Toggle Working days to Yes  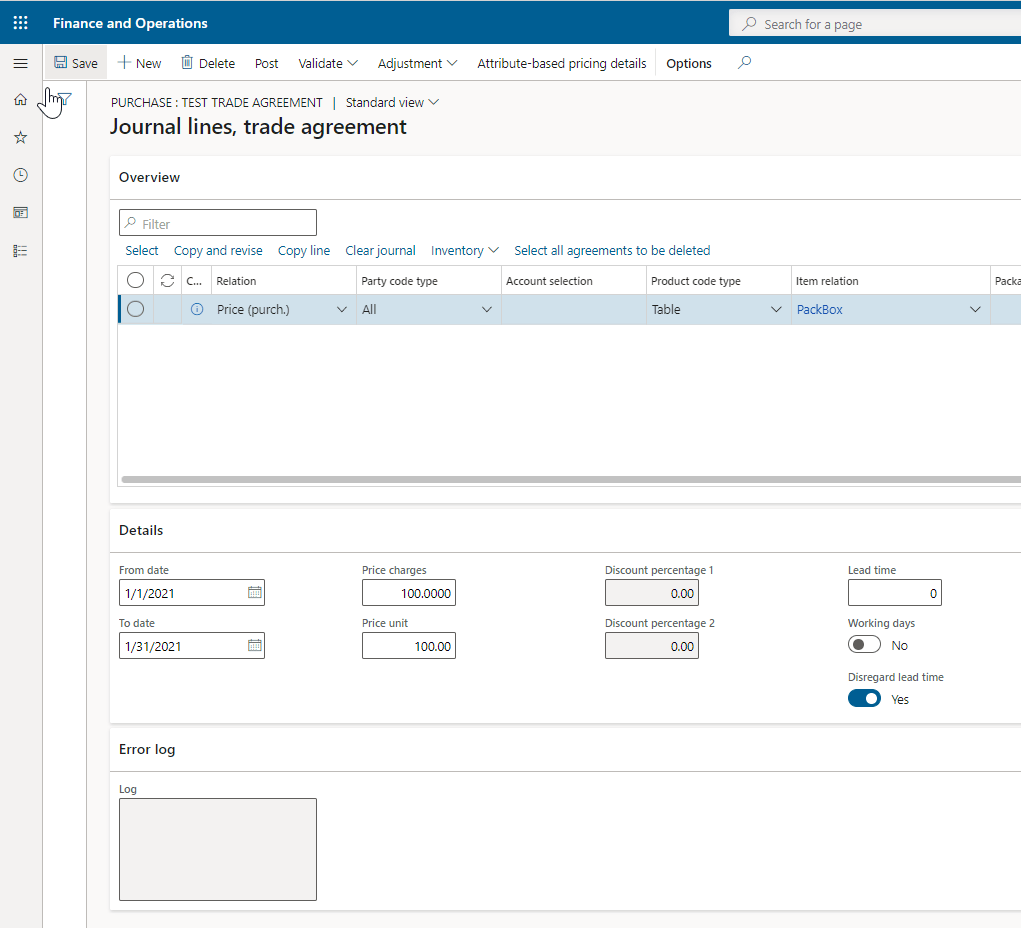[864, 644]
